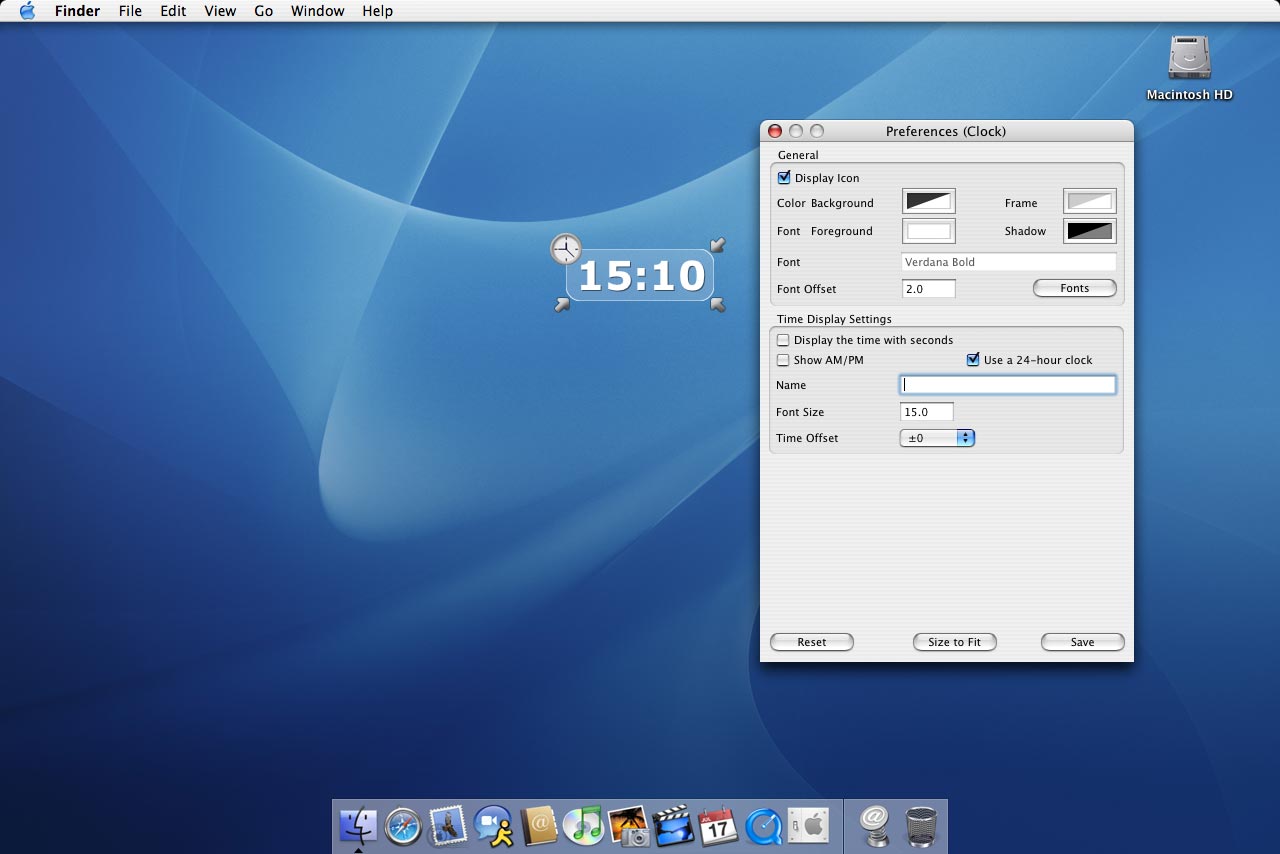1280x854 pixels.
Task: Open iChat in the Dock
Action: pos(493,826)
